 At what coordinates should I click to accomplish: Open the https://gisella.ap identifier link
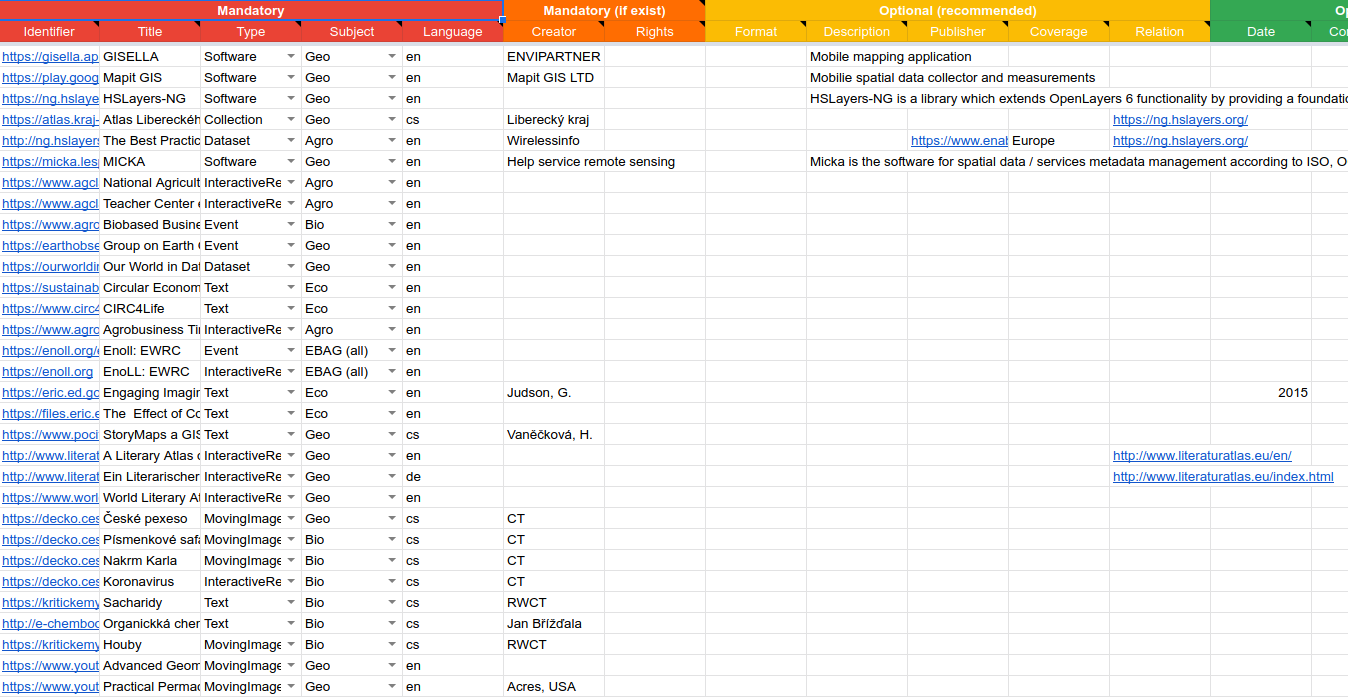tap(50, 57)
